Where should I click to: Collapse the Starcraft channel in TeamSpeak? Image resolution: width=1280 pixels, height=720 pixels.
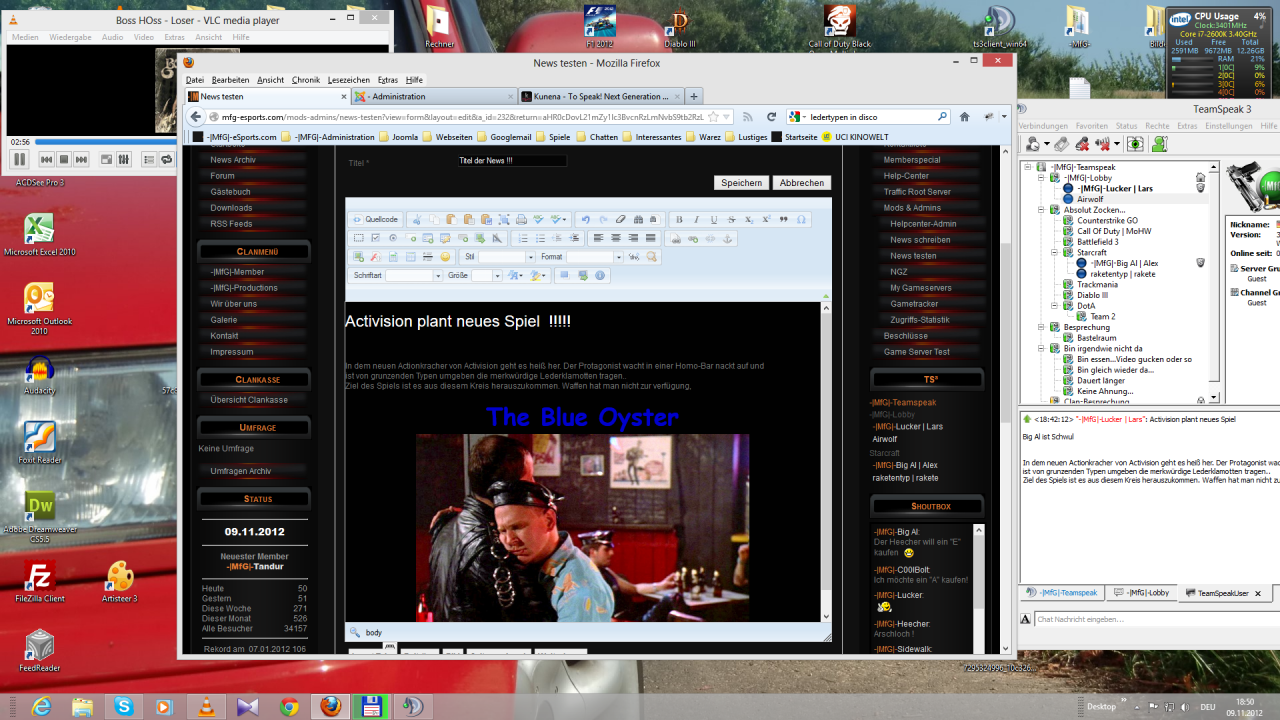1055,253
